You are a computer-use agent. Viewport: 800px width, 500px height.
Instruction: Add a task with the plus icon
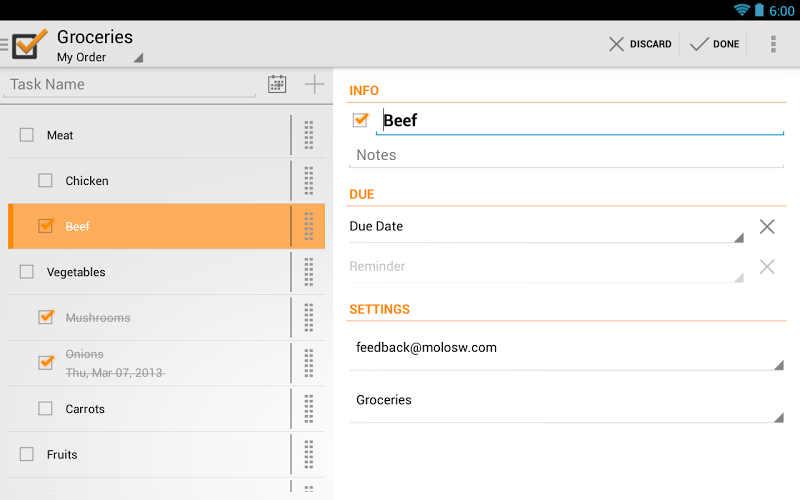314,84
